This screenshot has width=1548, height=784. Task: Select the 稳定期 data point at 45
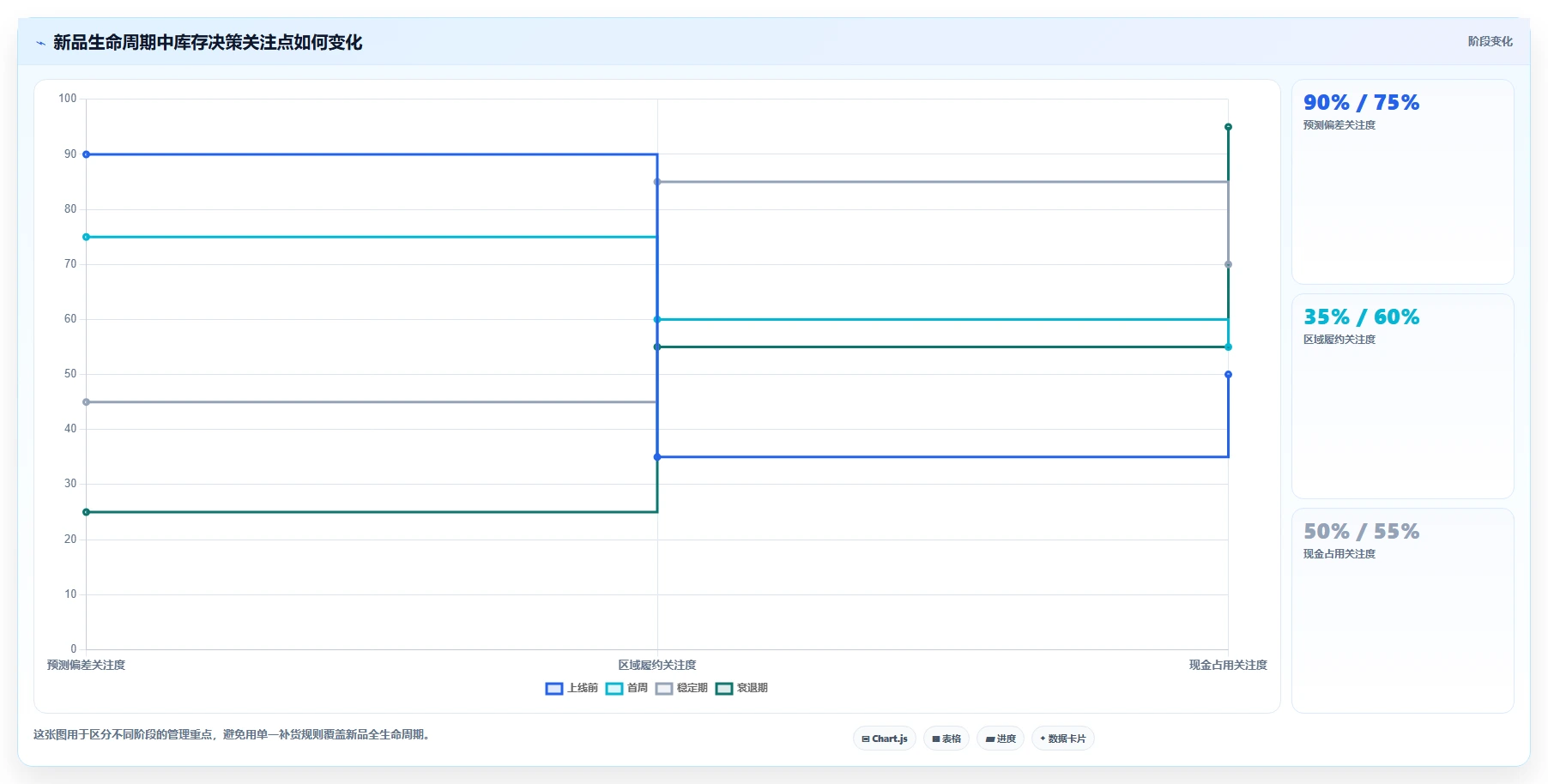pos(86,402)
